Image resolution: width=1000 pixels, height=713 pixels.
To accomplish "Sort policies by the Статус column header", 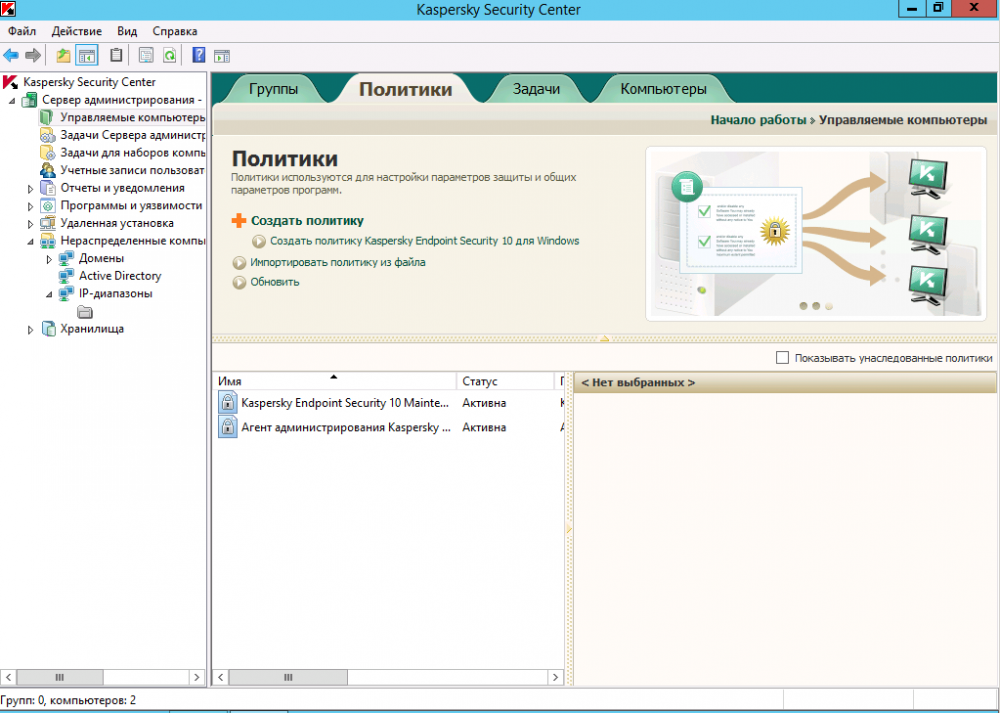I will click(x=506, y=381).
